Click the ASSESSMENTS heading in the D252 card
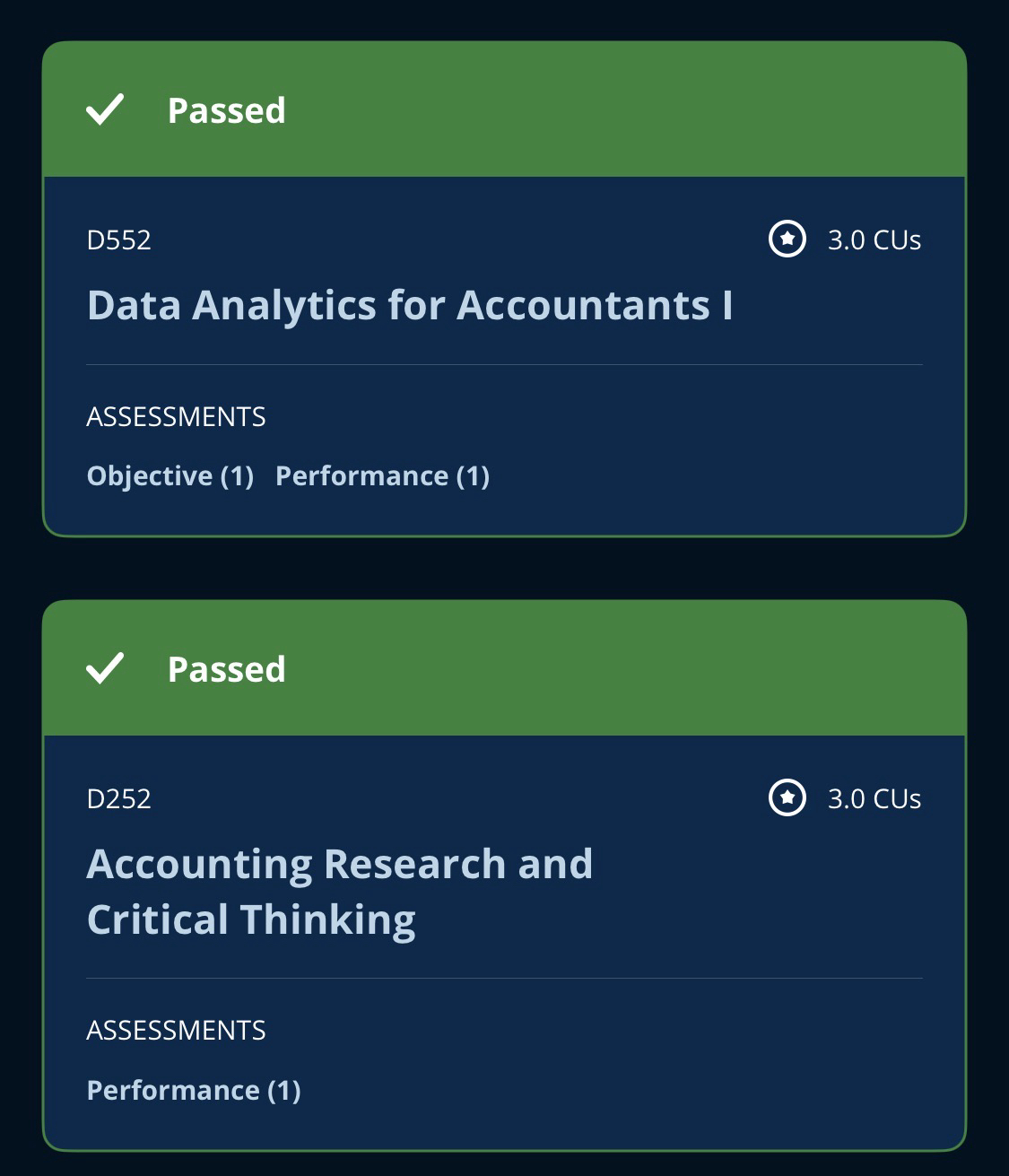 click(176, 1031)
